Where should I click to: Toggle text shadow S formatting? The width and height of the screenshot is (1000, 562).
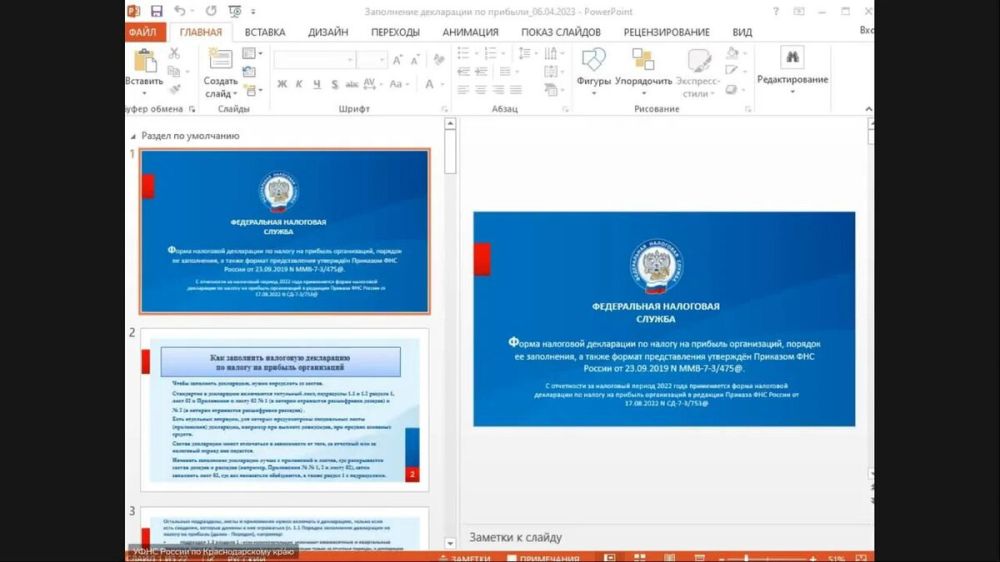335,84
